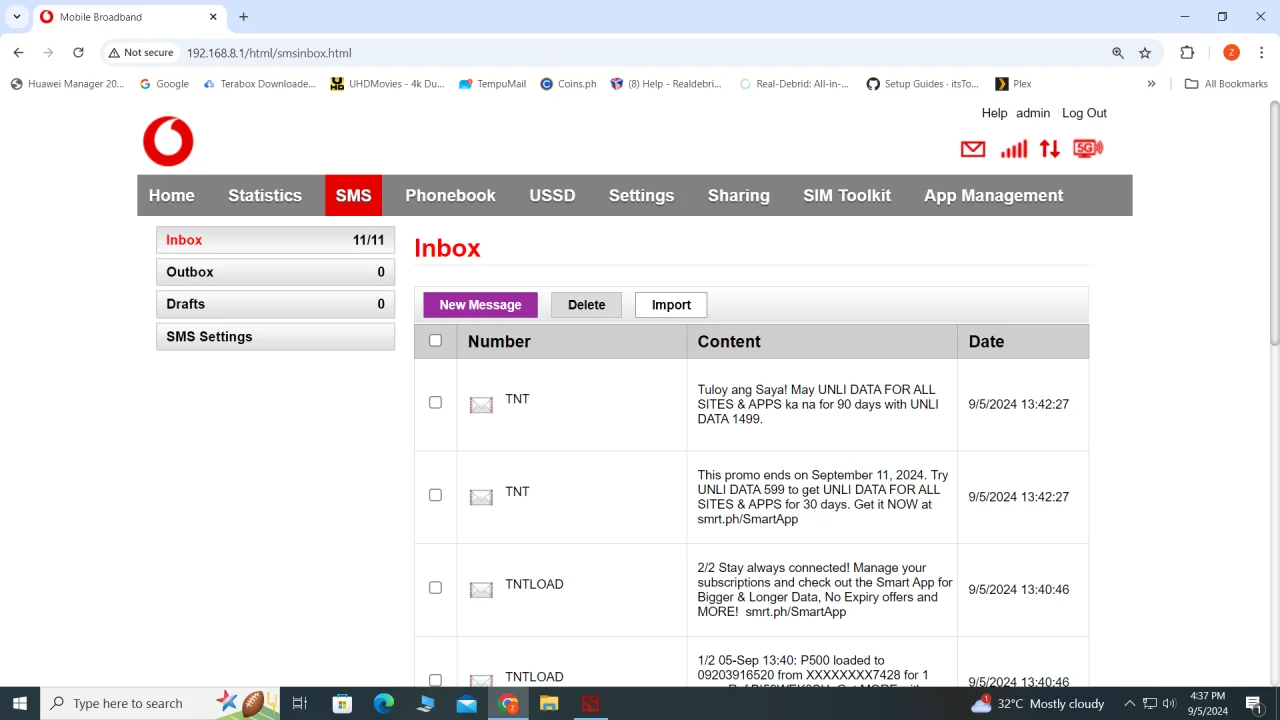Open the tab search dropdown arrow
Screen dimensions: 1280x720
pos(17,17)
